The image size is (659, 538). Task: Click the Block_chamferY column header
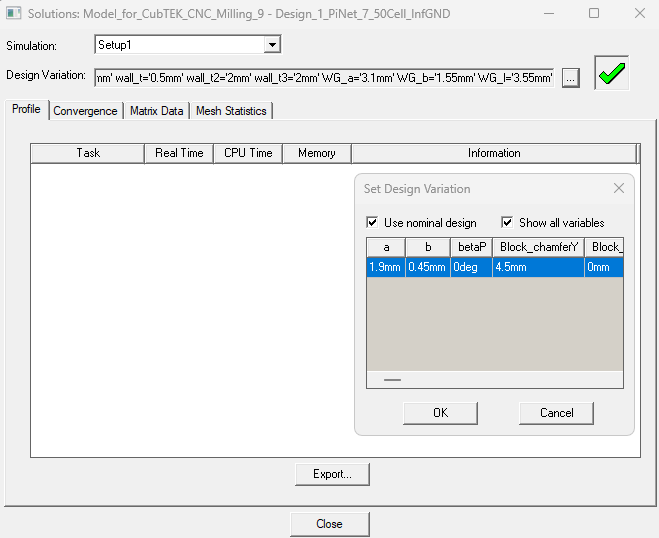[x=538, y=248]
